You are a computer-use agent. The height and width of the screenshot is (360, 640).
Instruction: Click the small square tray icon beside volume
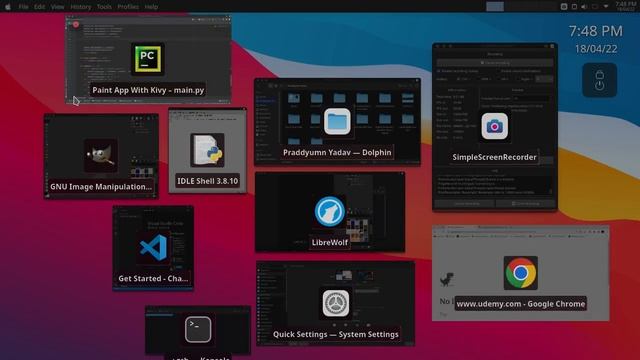click(574, 7)
